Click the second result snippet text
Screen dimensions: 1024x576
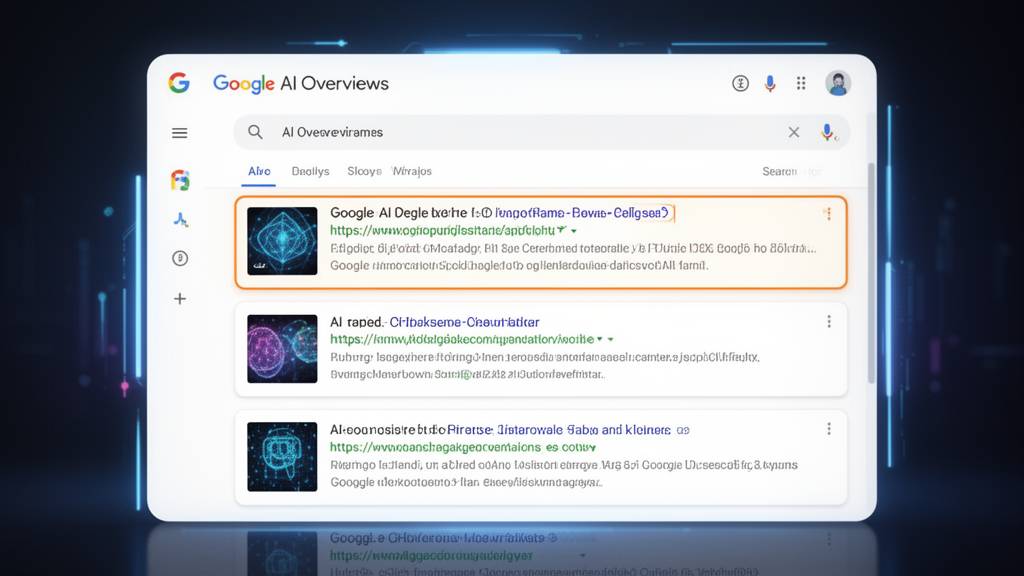tap(545, 366)
